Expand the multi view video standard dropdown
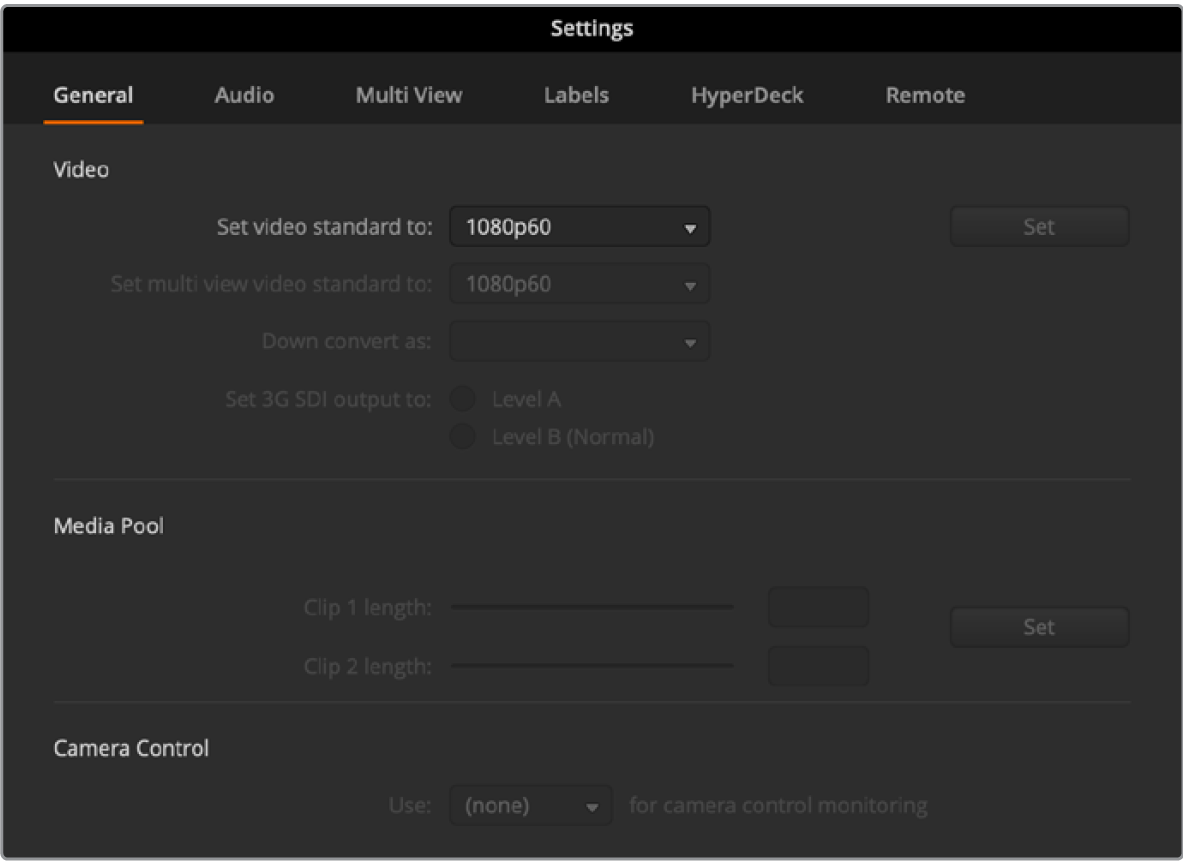The height and width of the screenshot is (867, 1183). pyautogui.click(x=580, y=285)
